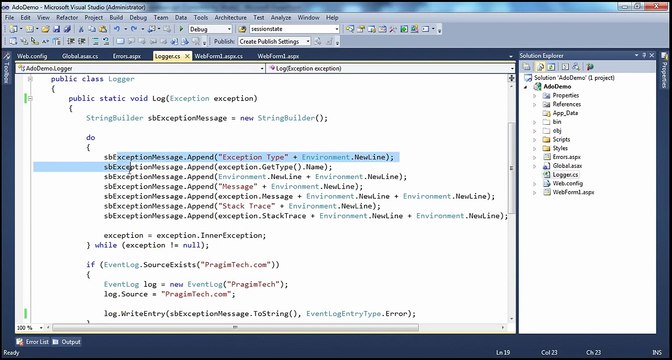
Task: Expand the Scripts folder node
Action: point(534,139)
